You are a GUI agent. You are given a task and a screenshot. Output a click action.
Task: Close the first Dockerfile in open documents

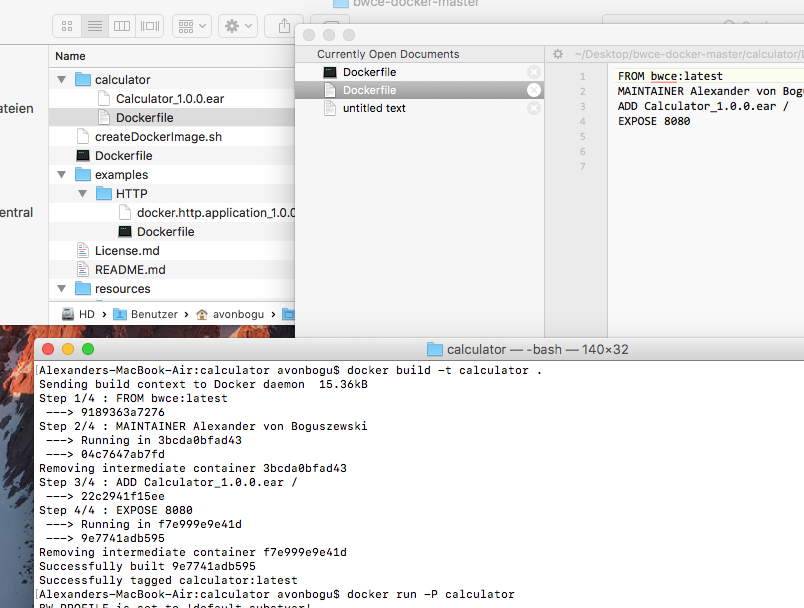coord(534,72)
